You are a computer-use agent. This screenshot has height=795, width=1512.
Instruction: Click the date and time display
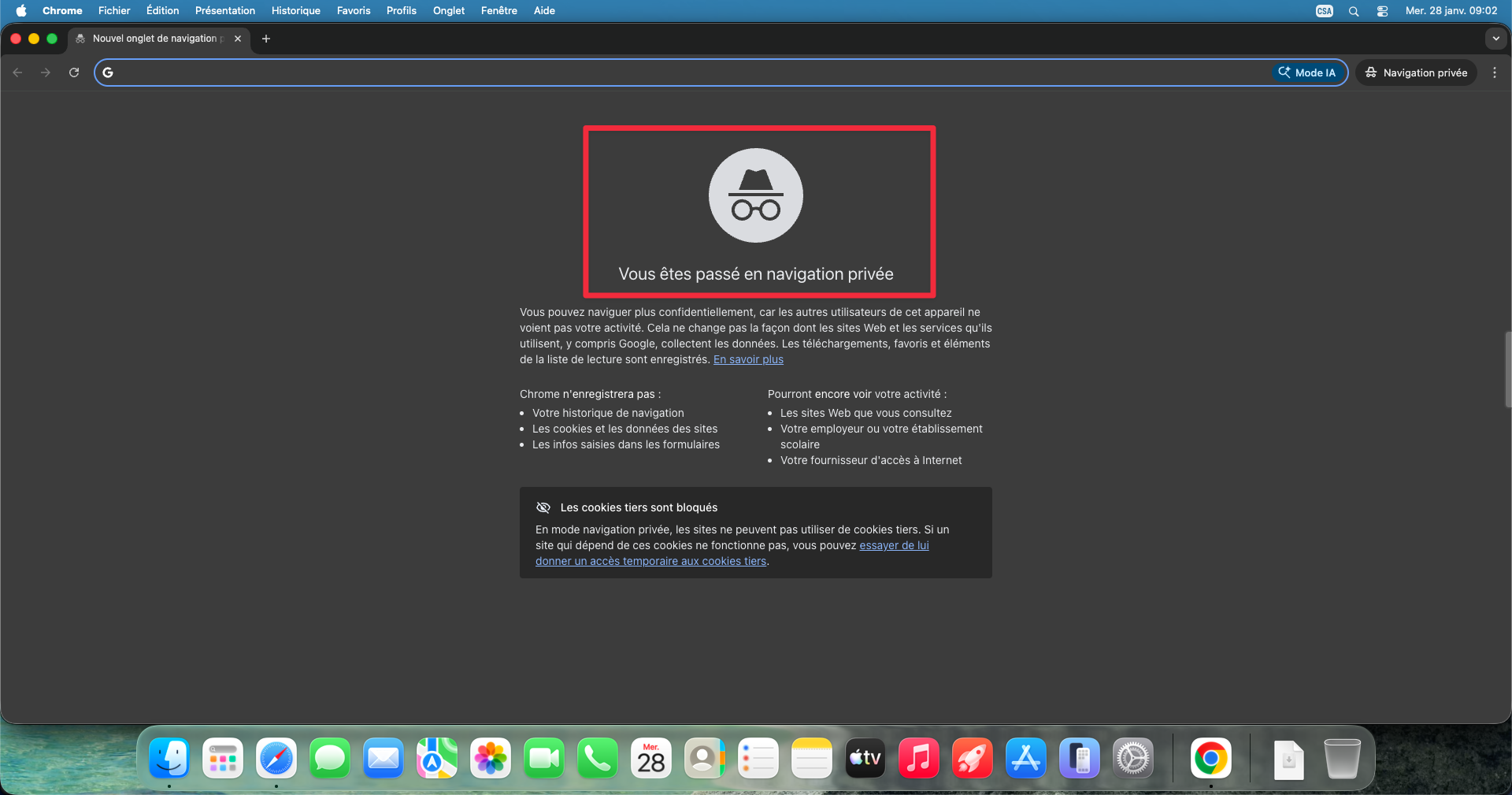(1451, 10)
